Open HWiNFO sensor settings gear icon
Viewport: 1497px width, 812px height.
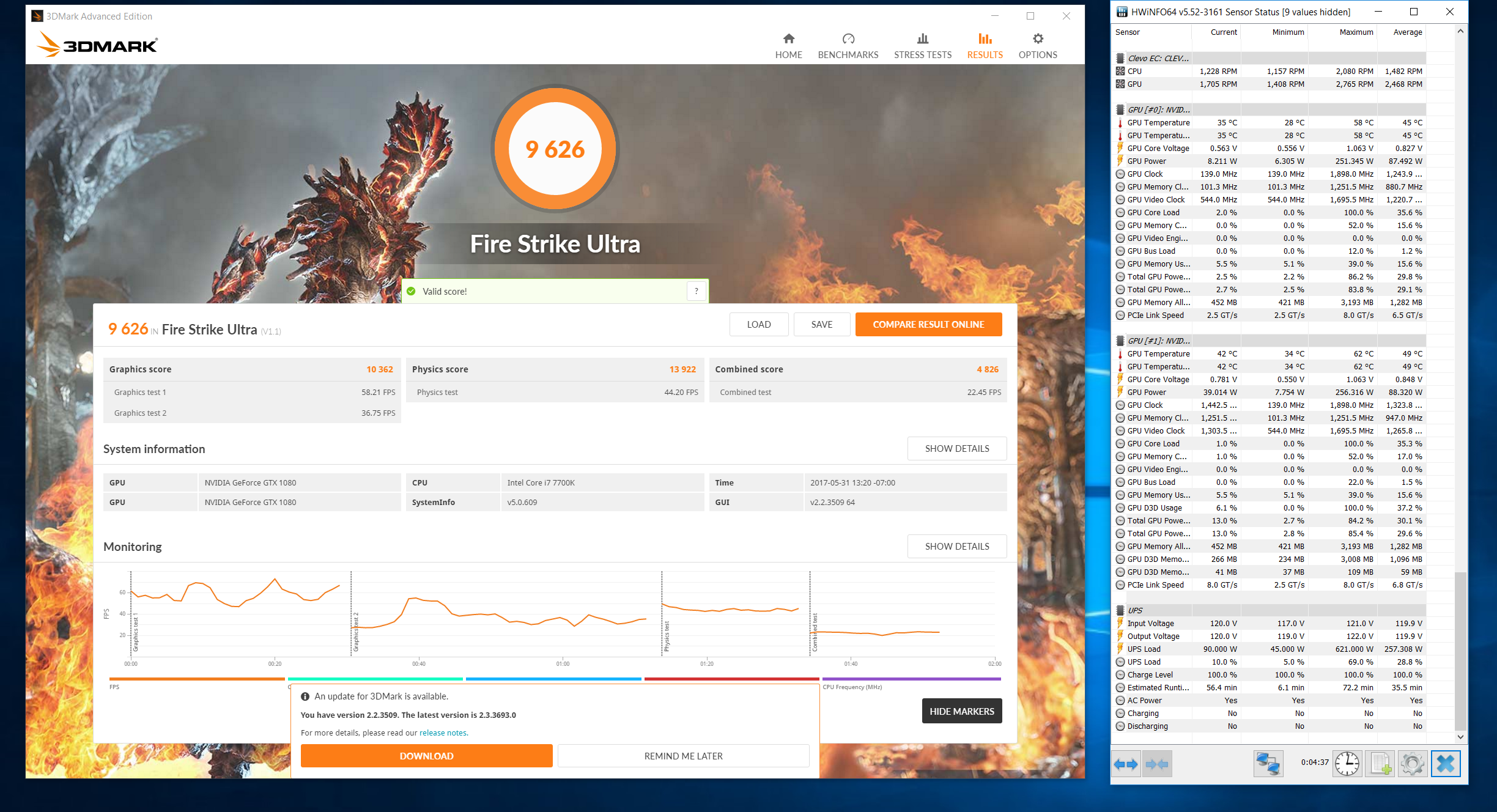(x=1412, y=764)
